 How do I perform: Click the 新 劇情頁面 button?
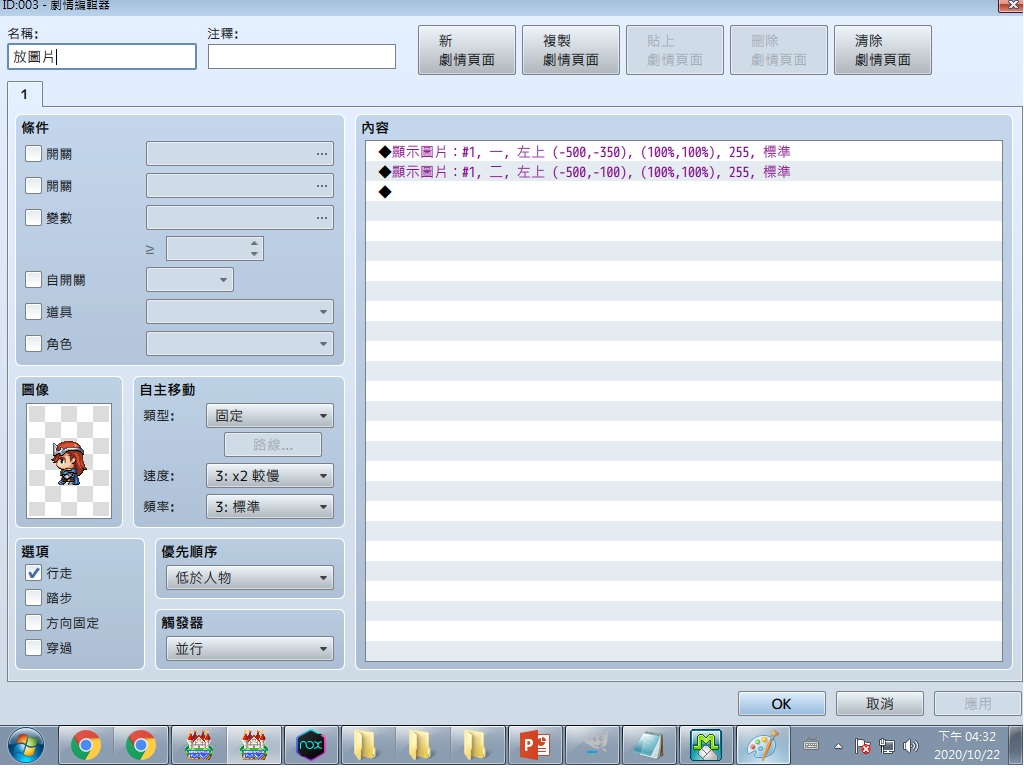pyautogui.click(x=467, y=50)
